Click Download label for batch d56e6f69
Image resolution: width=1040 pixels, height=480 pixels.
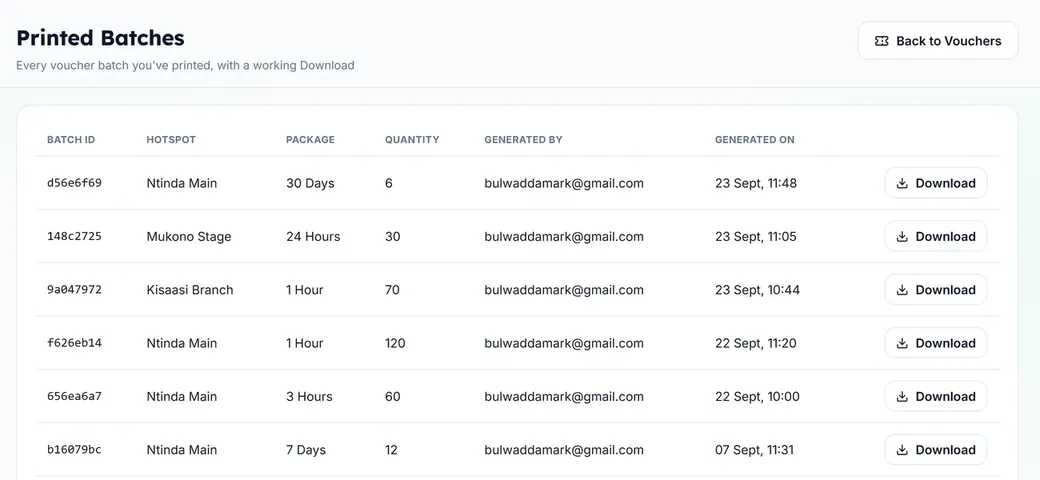(x=945, y=184)
